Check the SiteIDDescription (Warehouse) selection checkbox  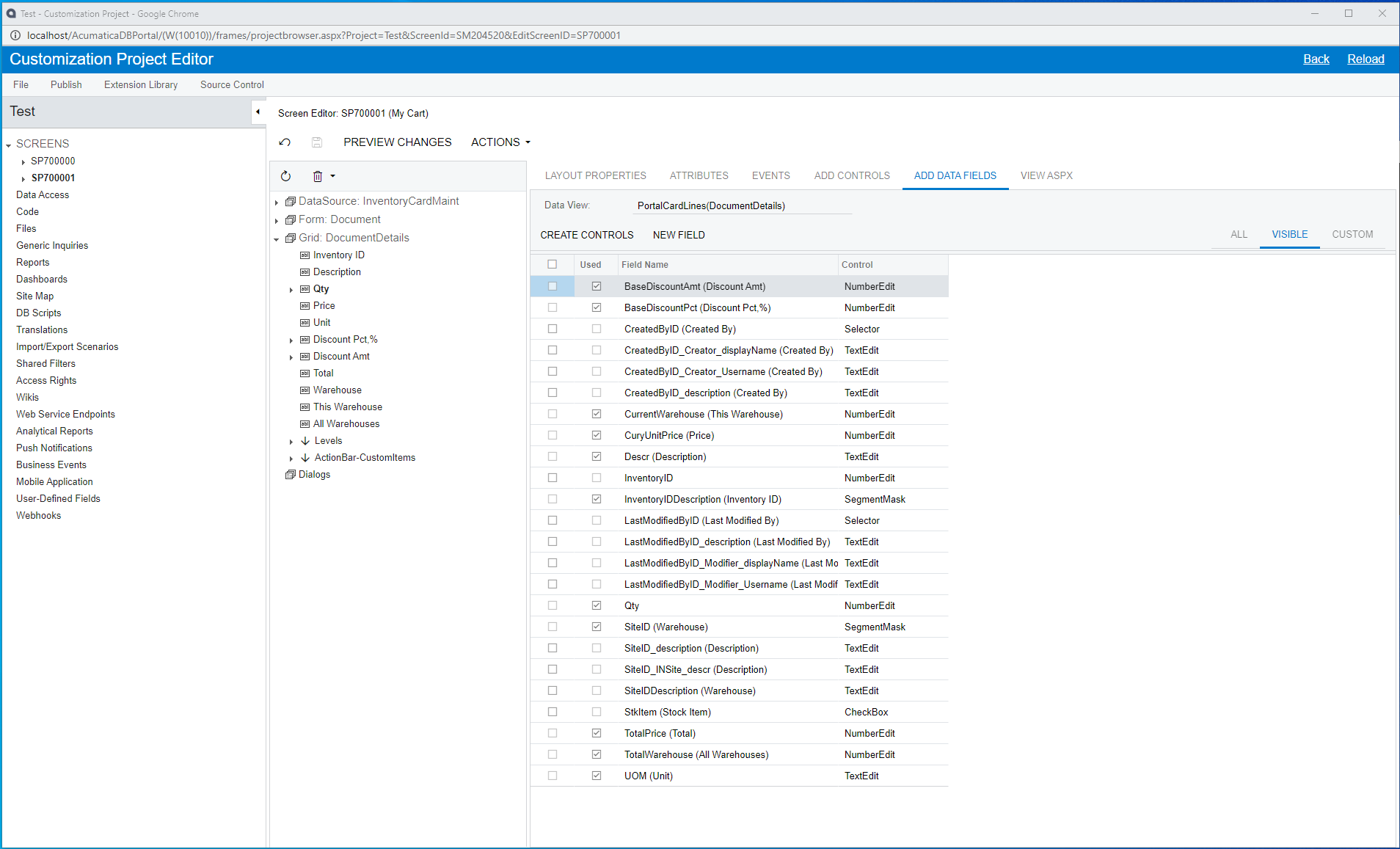pyautogui.click(x=553, y=691)
